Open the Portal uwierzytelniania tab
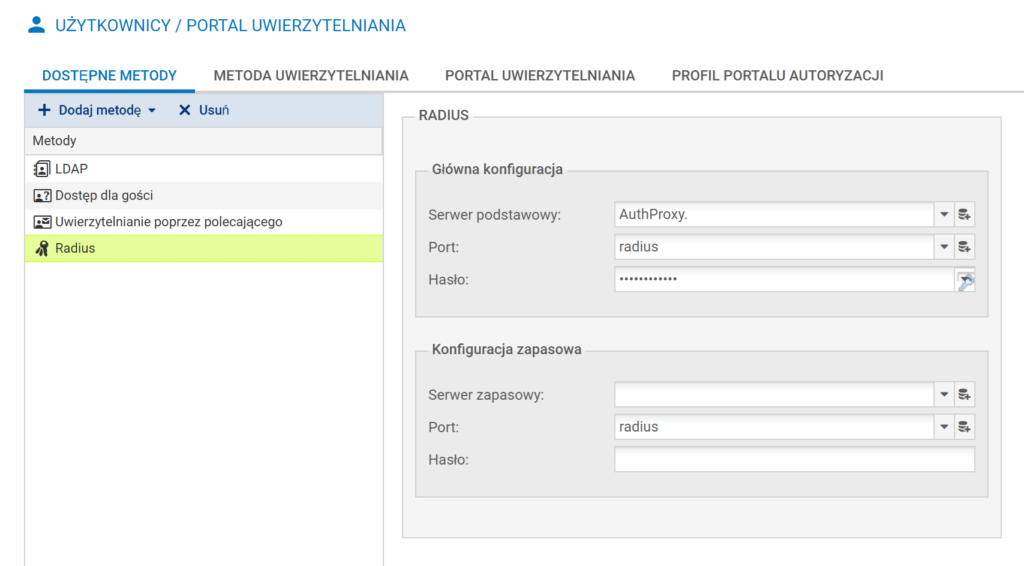1024x566 pixels. [x=540, y=75]
